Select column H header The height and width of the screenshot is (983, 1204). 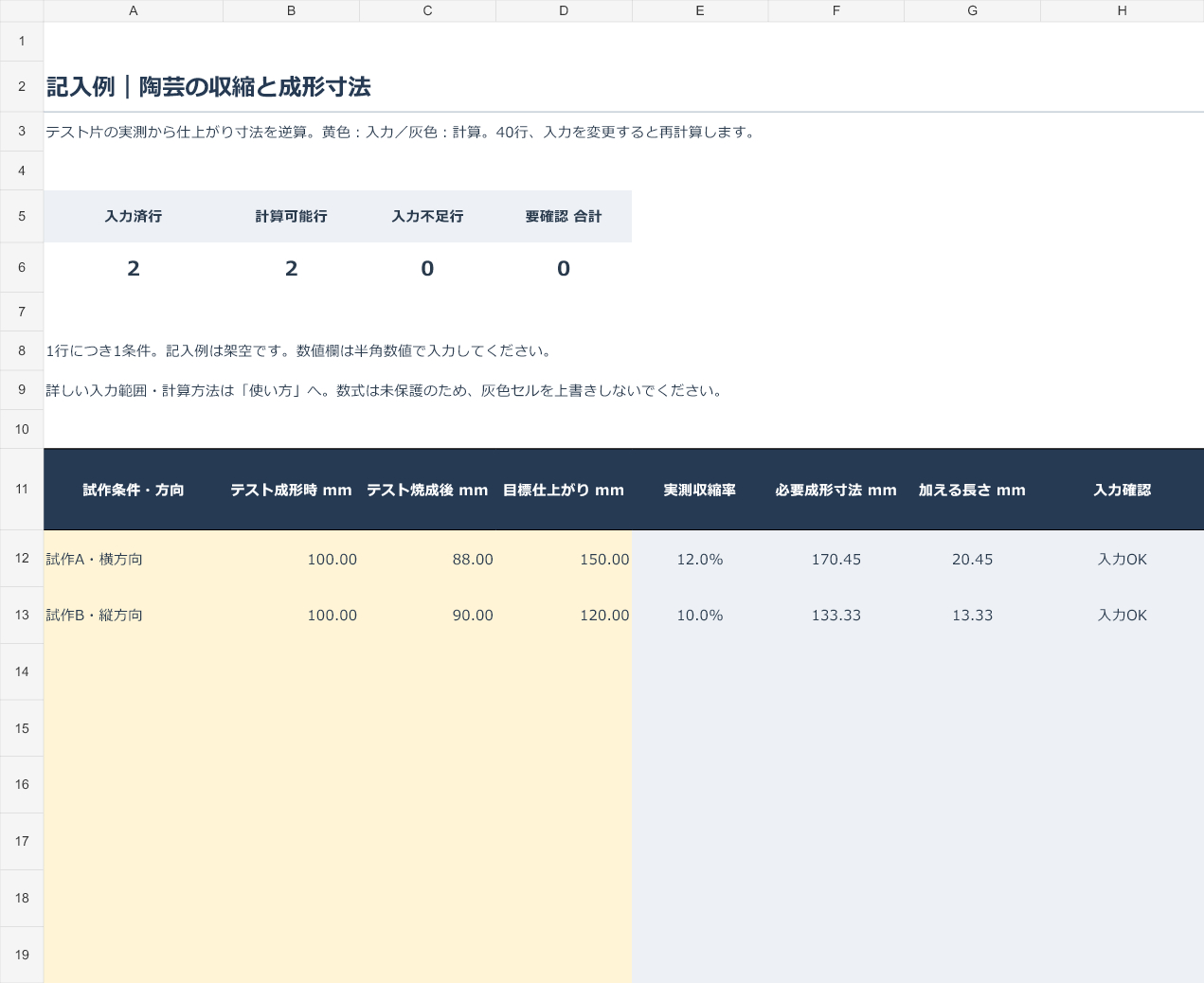click(x=1123, y=10)
